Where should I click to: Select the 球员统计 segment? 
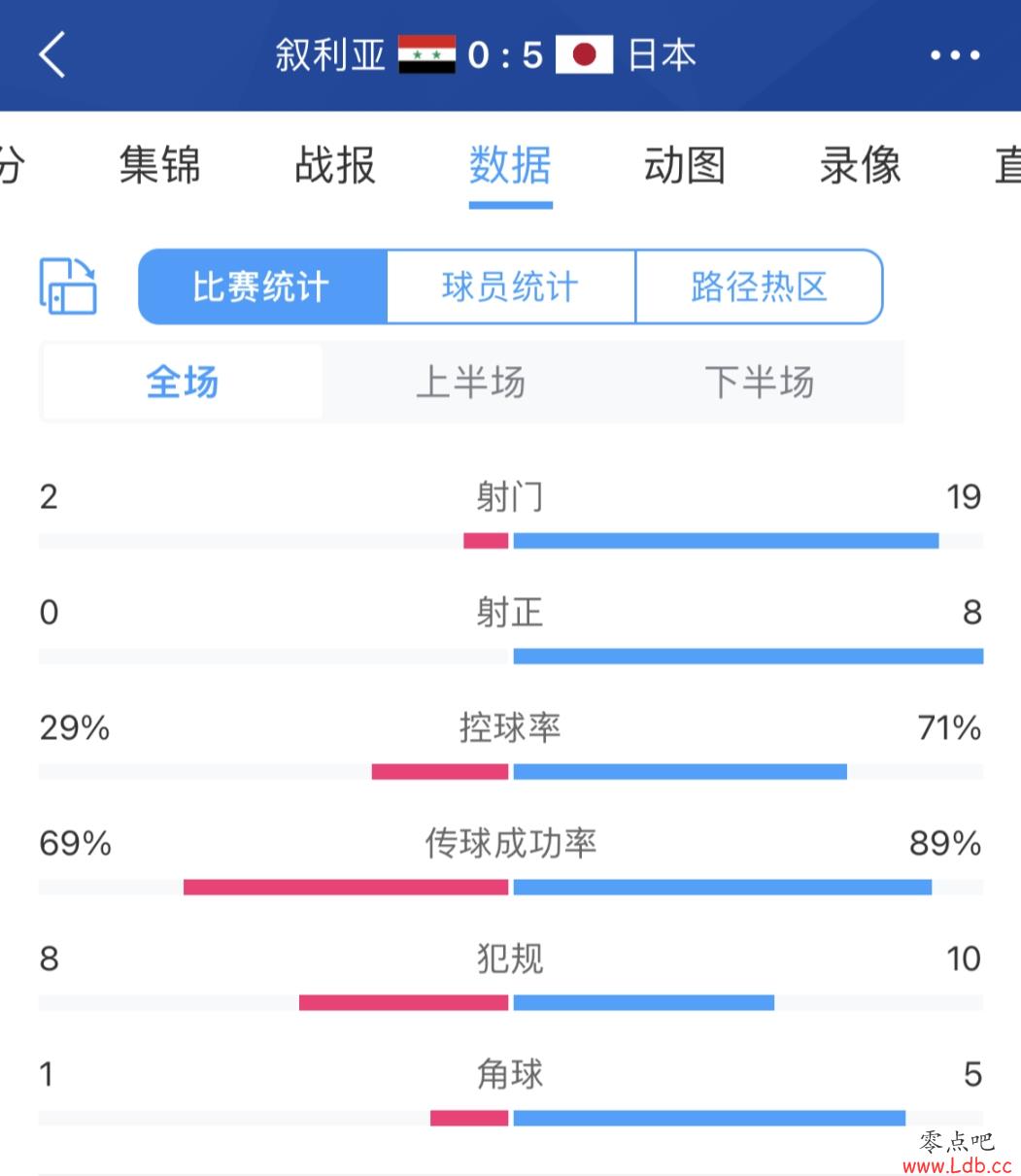511,286
